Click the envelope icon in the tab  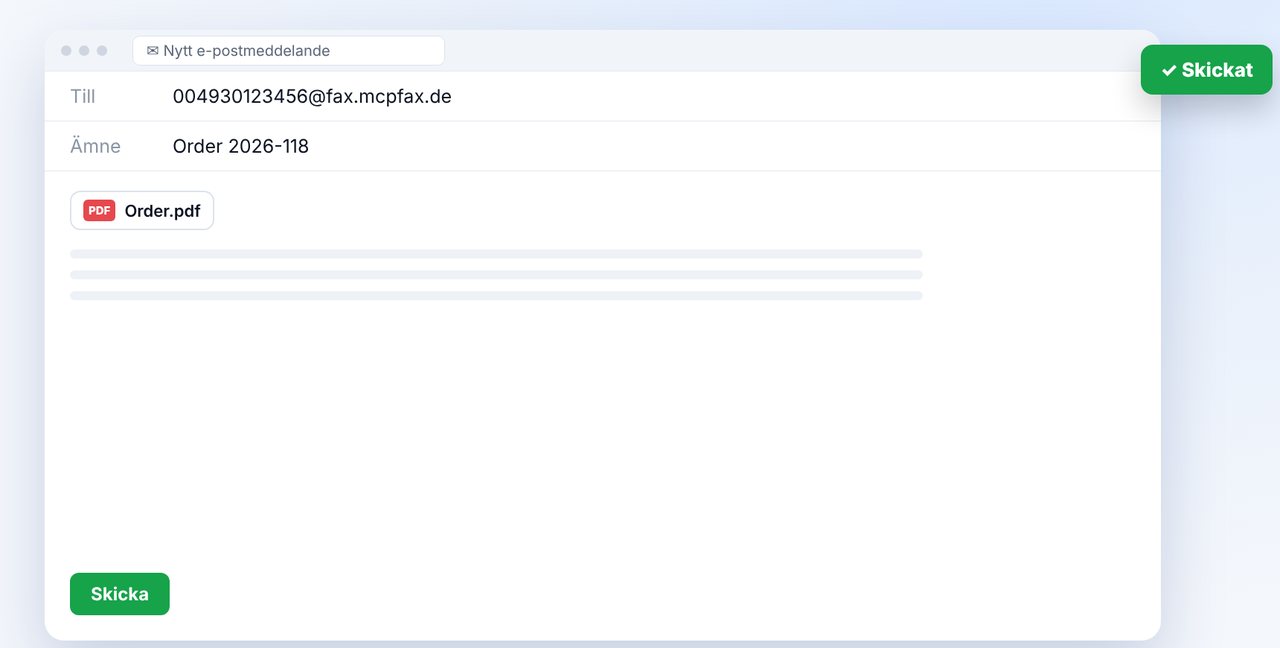153,51
